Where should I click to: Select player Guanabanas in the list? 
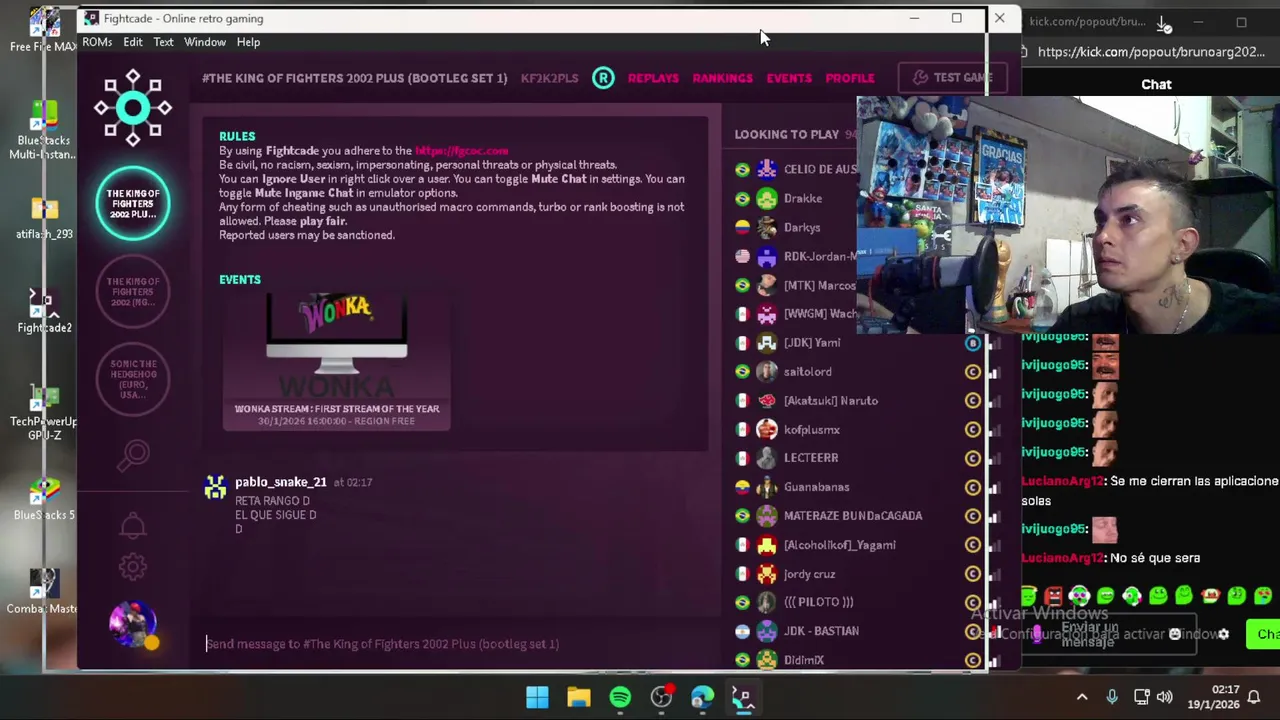(x=816, y=487)
